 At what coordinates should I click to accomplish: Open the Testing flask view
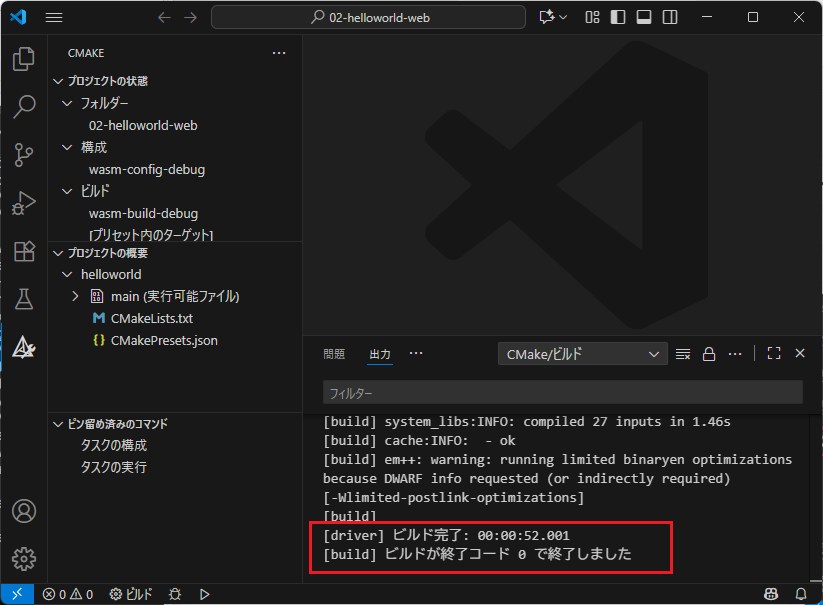pyautogui.click(x=24, y=299)
